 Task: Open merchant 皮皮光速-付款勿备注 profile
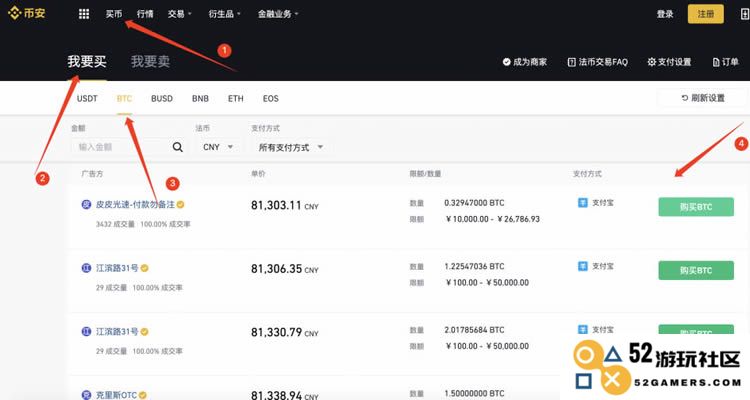[x=135, y=204]
